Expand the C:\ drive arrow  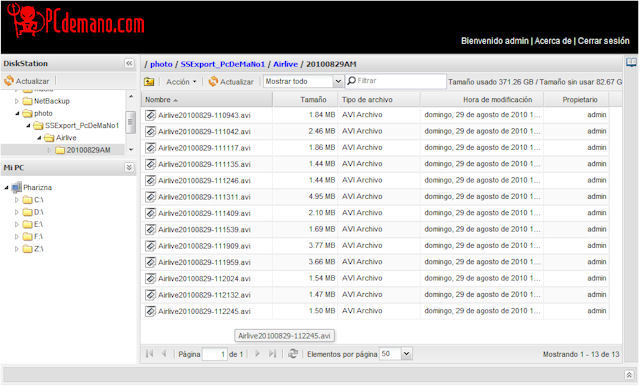pyautogui.click(x=17, y=200)
